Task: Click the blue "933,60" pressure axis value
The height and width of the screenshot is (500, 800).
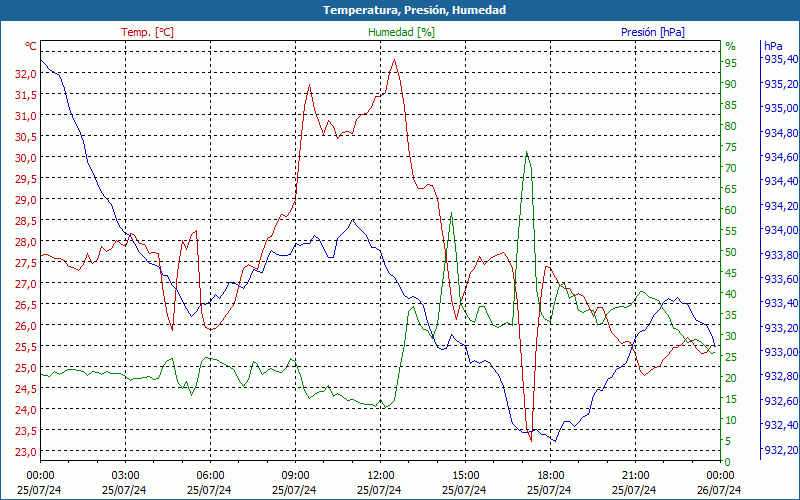Action: point(780,279)
